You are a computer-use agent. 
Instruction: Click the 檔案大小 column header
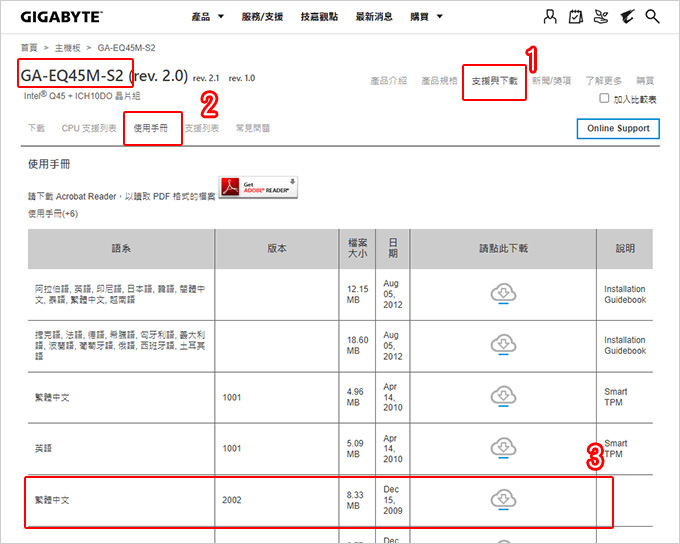(357, 249)
